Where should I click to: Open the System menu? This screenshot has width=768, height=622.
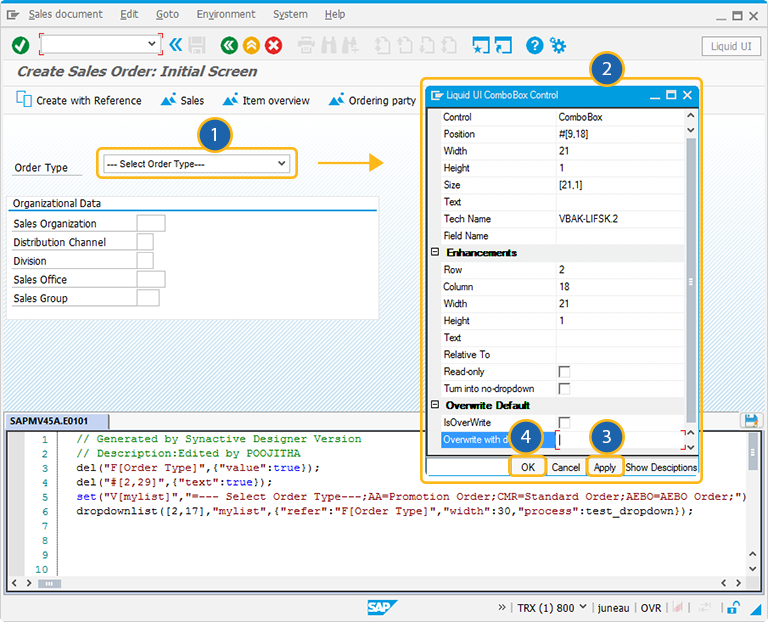pyautogui.click(x=290, y=14)
